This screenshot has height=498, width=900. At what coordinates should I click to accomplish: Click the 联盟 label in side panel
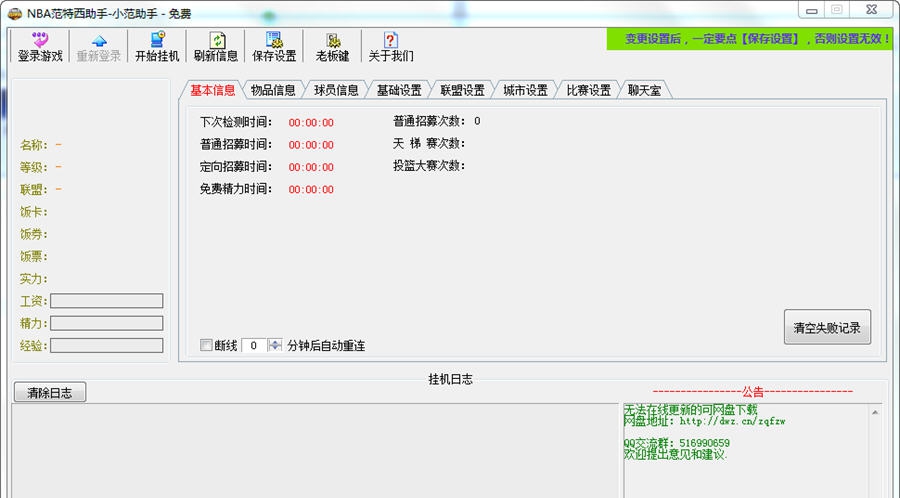click(x=34, y=189)
